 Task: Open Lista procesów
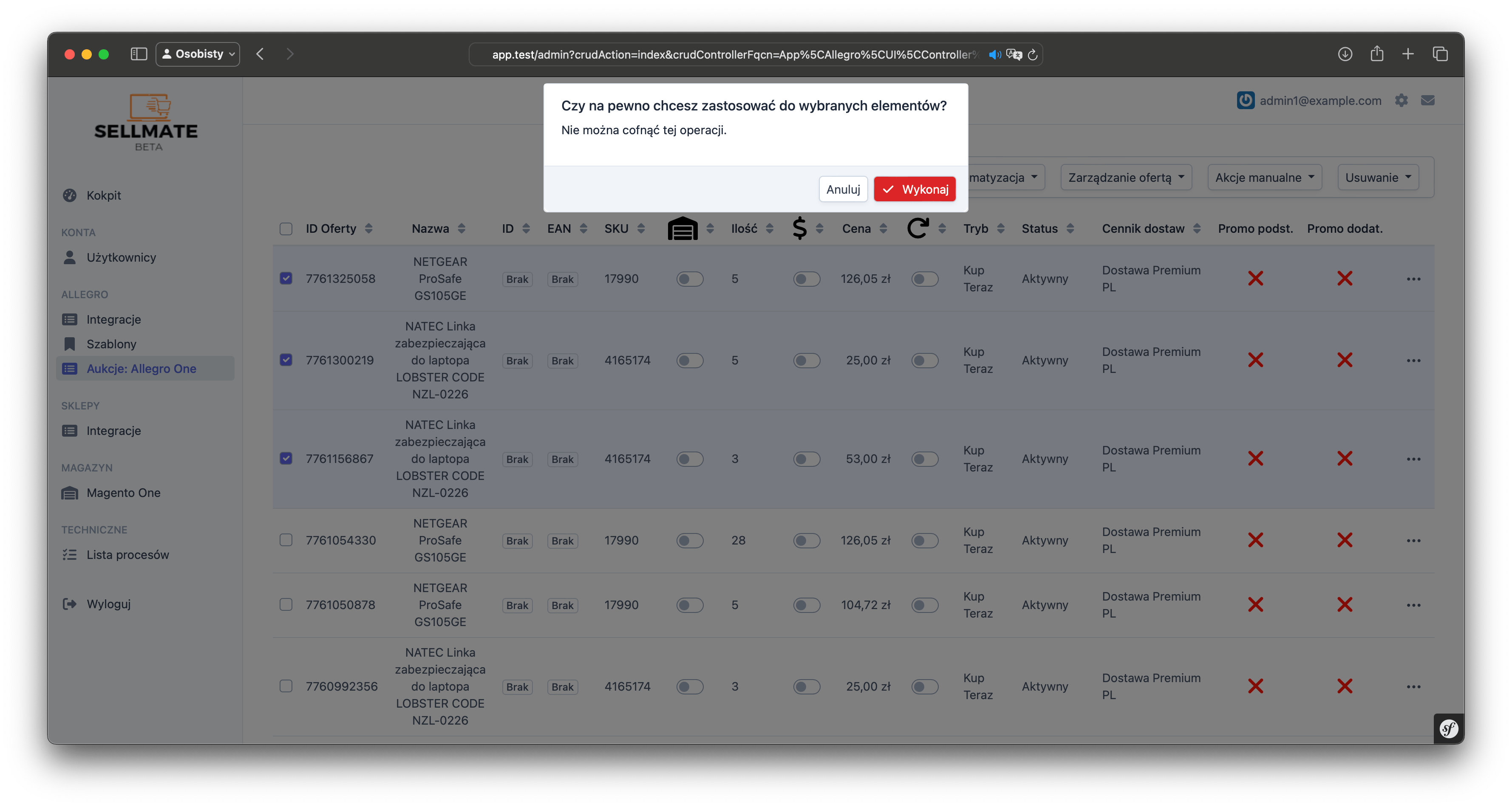click(x=127, y=555)
